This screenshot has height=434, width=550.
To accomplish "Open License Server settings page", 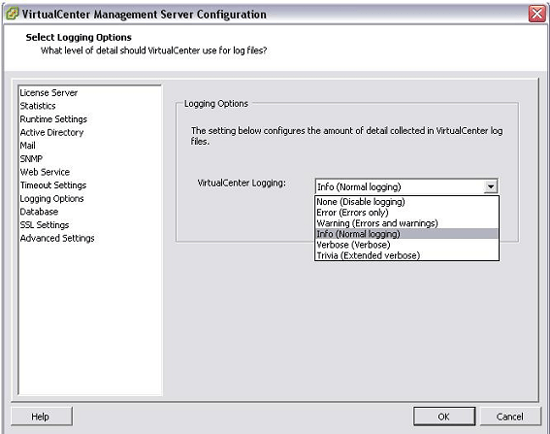I will tap(49, 93).
